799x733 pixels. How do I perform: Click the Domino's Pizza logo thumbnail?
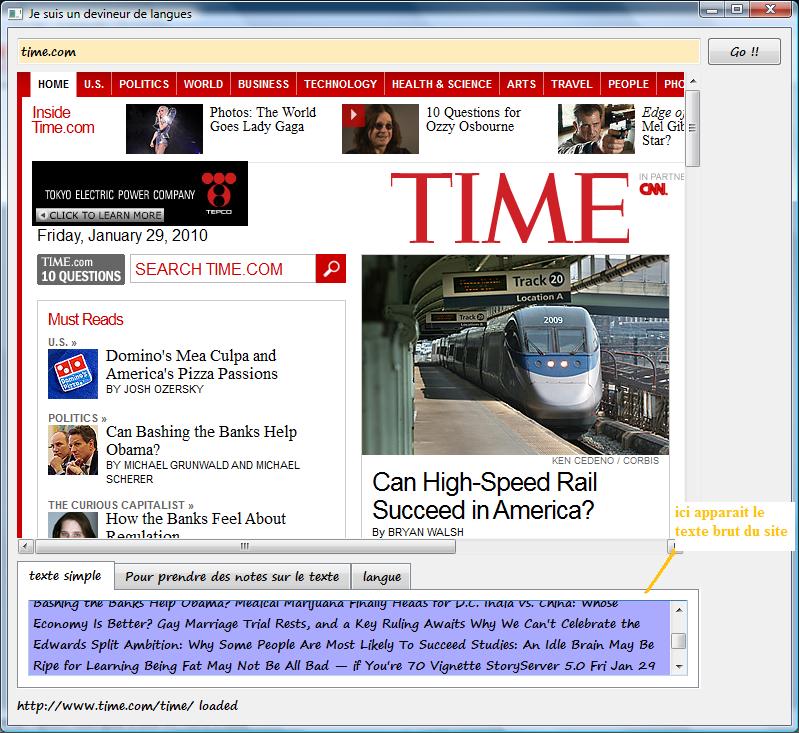tap(73, 374)
